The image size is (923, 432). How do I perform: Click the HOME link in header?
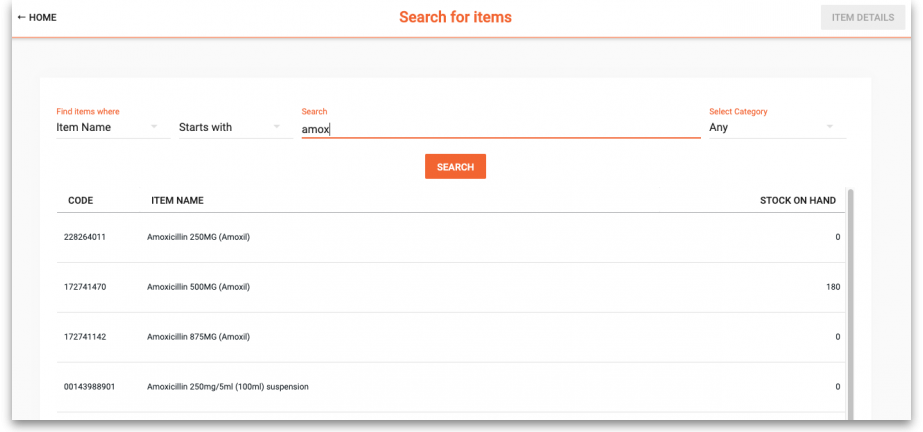click(43, 17)
